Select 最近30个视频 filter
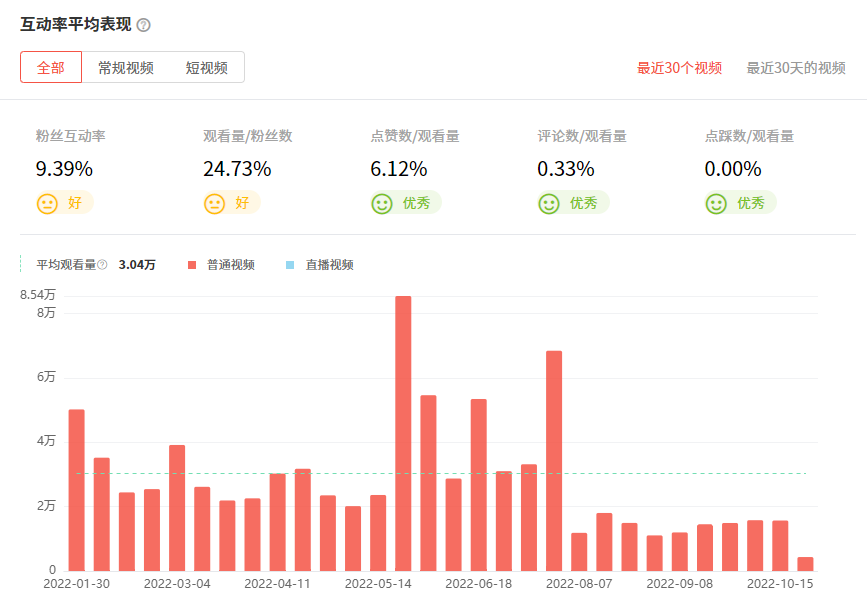The image size is (867, 609). pyautogui.click(x=679, y=68)
